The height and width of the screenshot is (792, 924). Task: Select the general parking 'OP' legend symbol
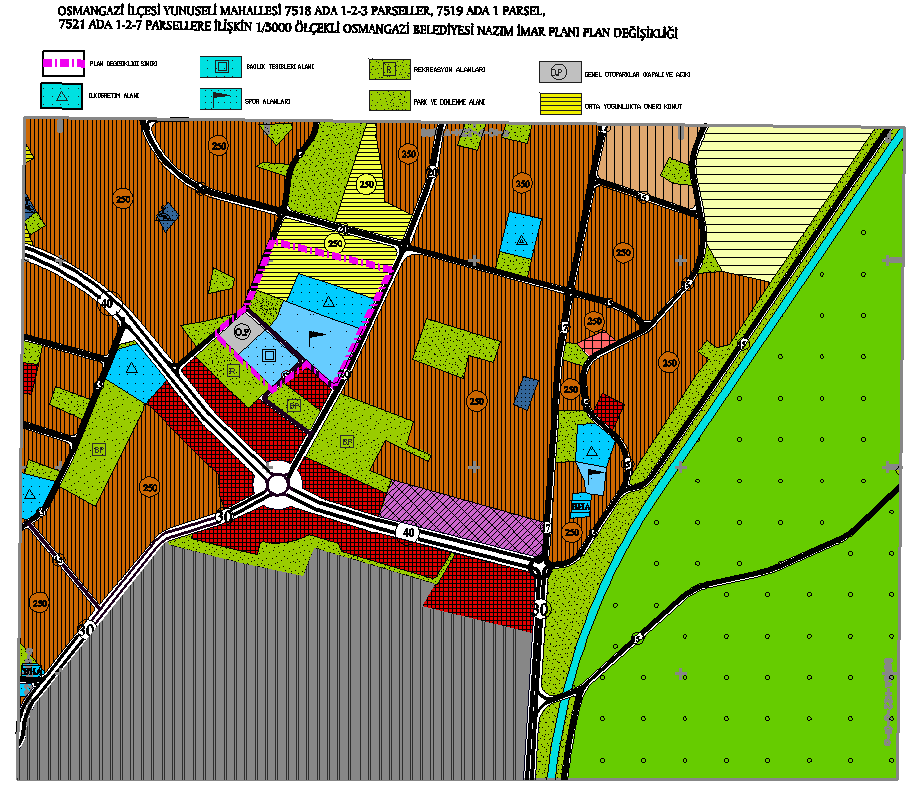[x=558, y=72]
